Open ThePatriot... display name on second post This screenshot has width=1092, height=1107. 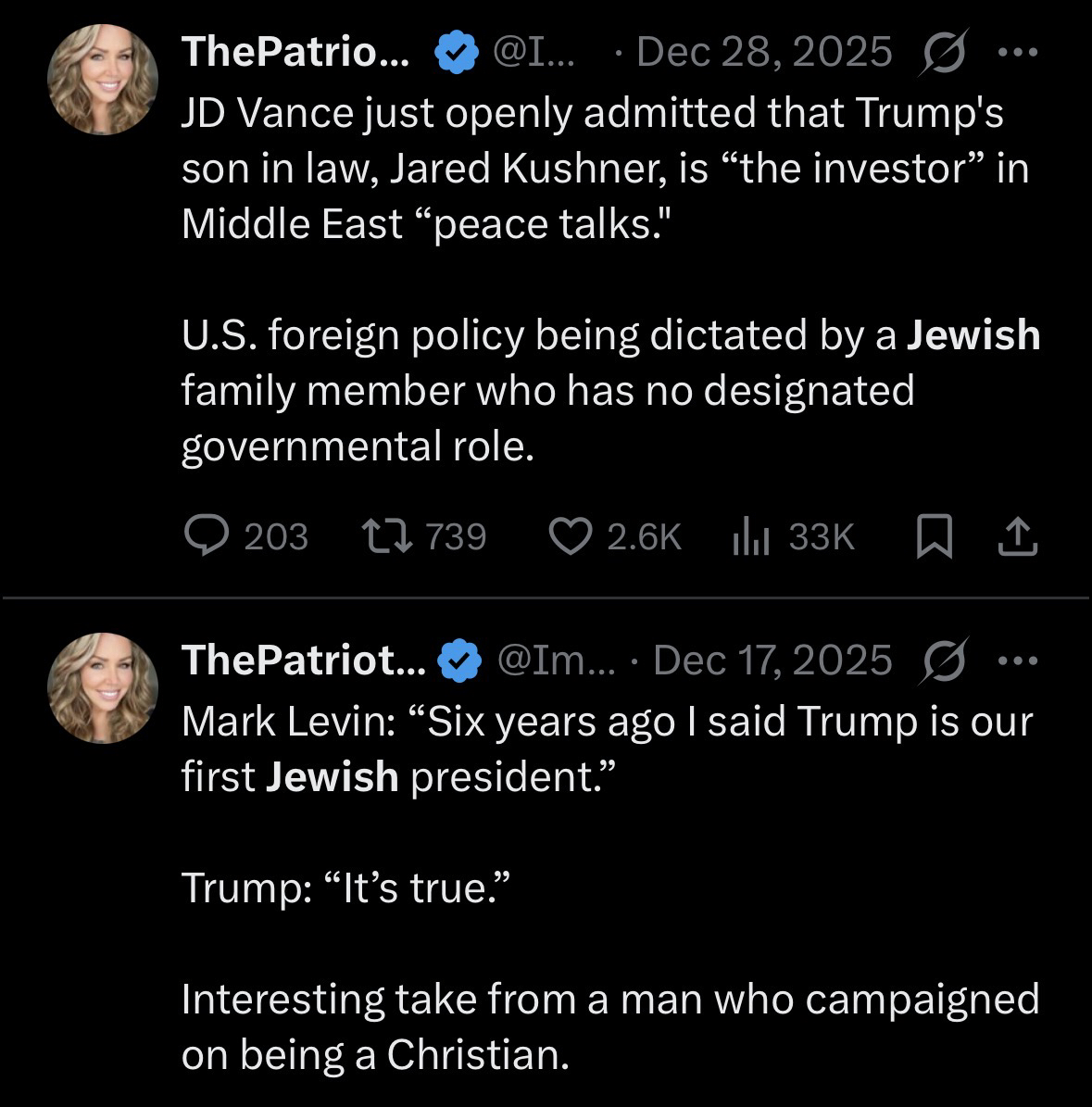click(304, 660)
